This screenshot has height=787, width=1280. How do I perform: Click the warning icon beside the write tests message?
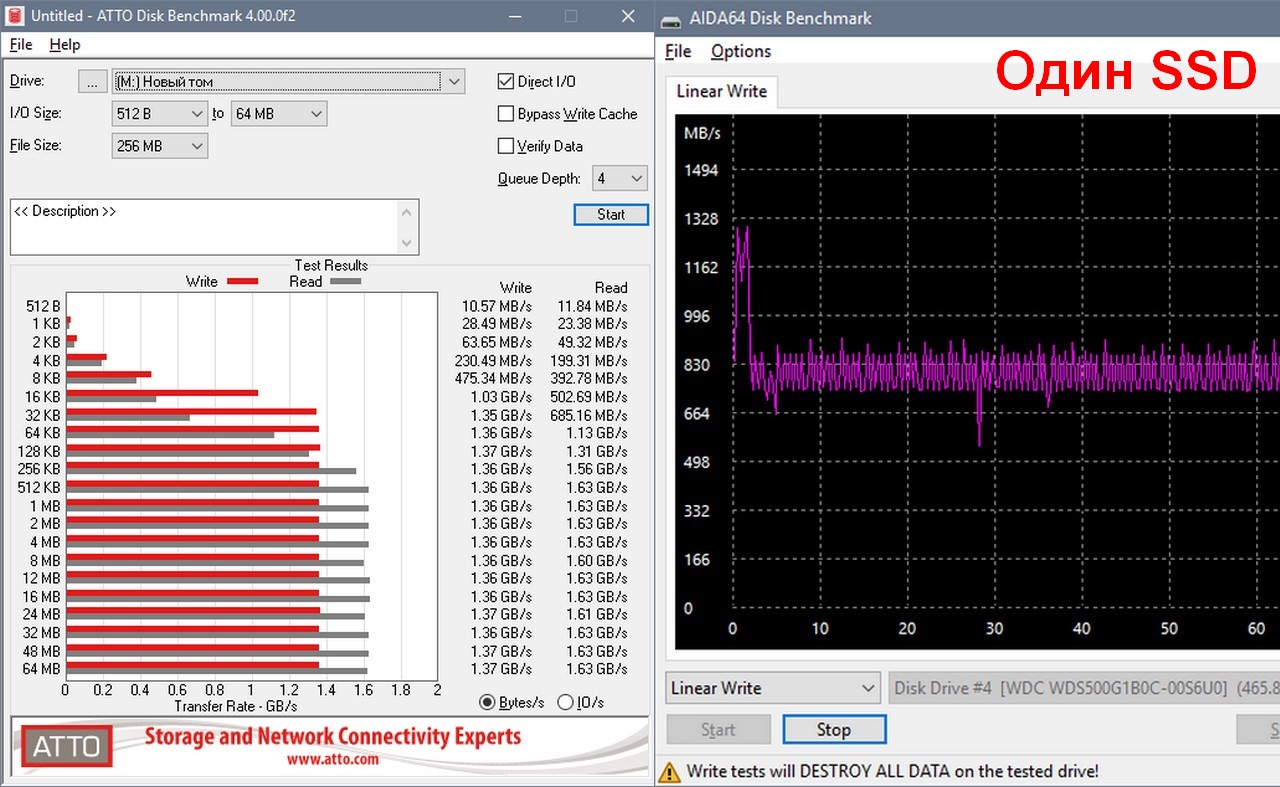[x=670, y=771]
